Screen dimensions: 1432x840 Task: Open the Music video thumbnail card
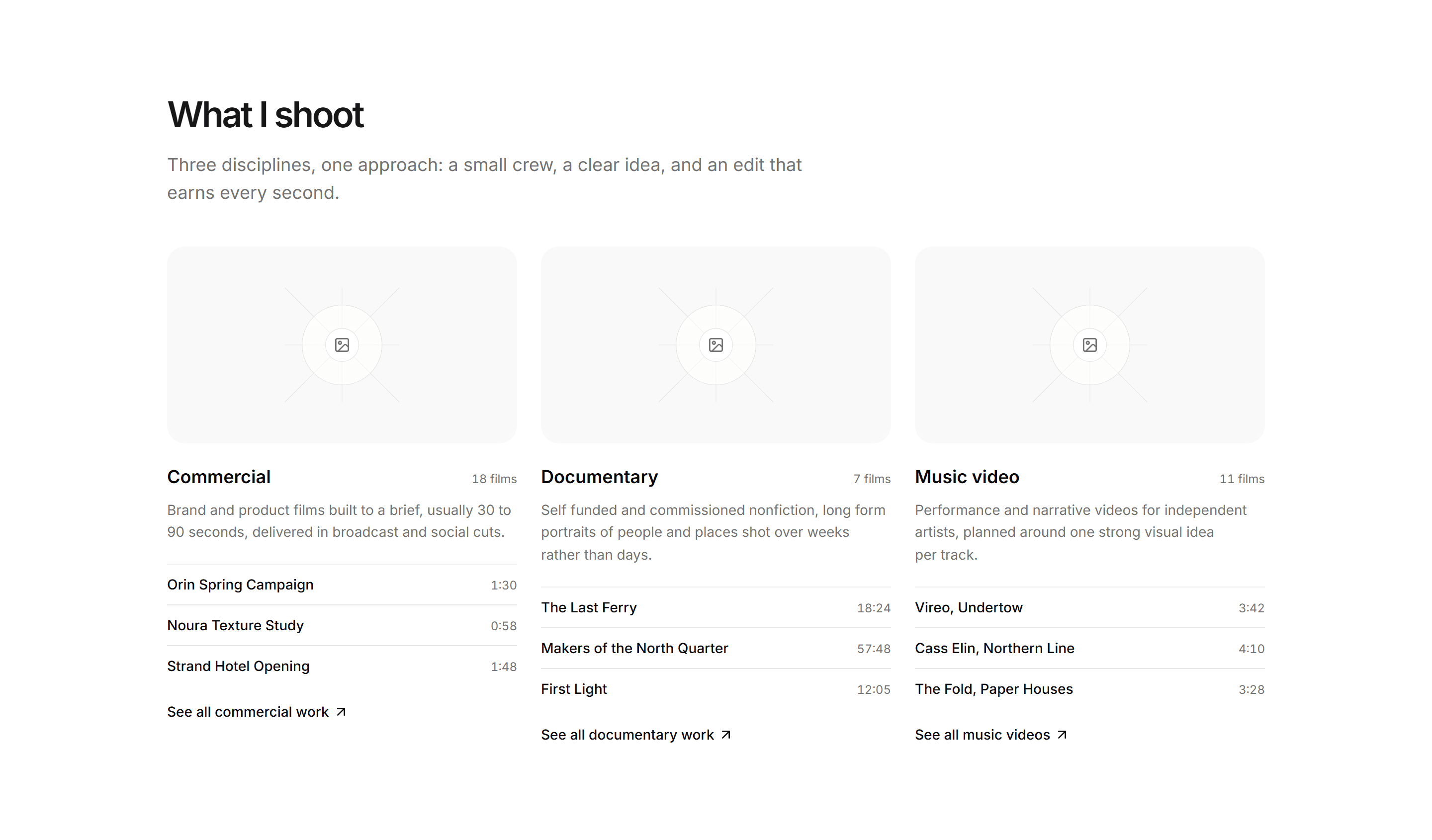click(x=1090, y=345)
